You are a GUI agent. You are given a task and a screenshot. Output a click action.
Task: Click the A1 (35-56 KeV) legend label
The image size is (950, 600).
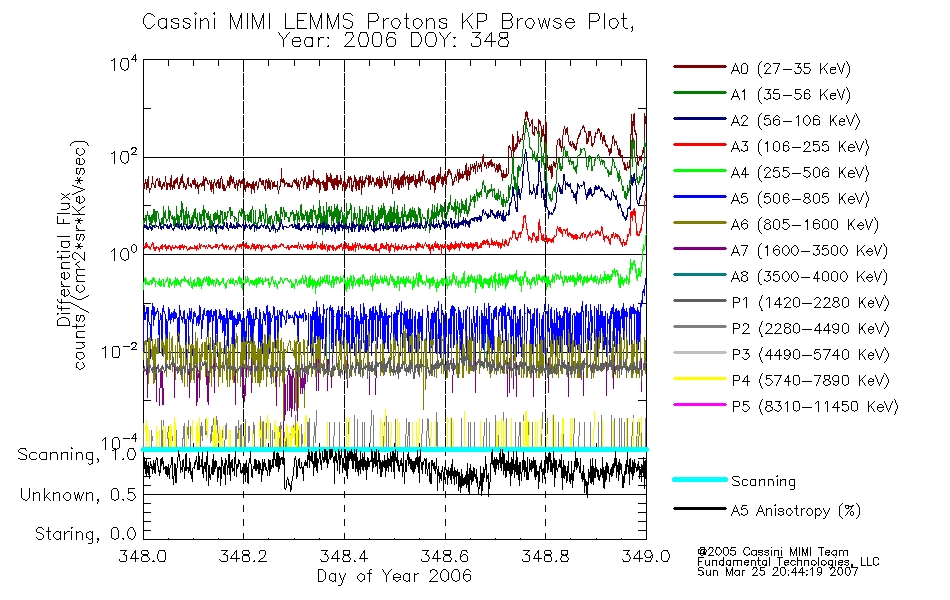791,95
